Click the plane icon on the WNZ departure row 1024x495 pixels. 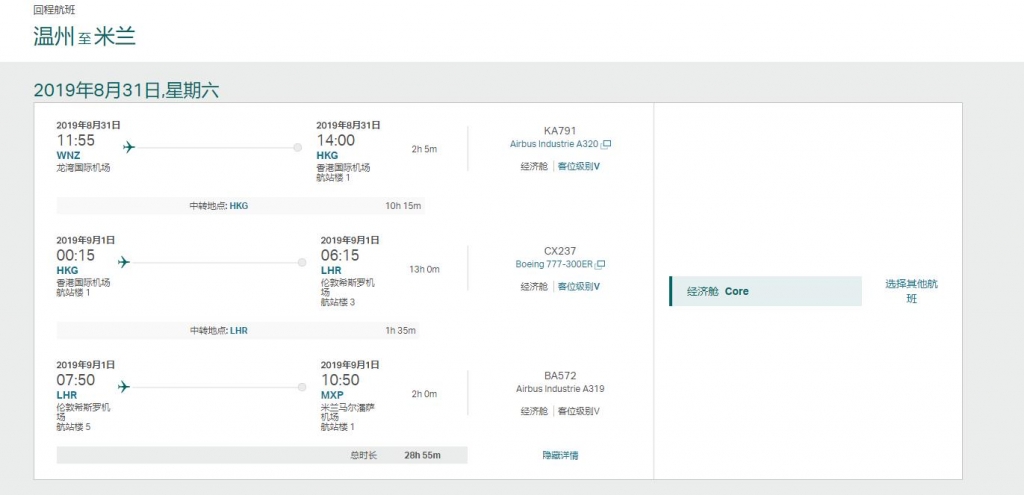pos(128,147)
